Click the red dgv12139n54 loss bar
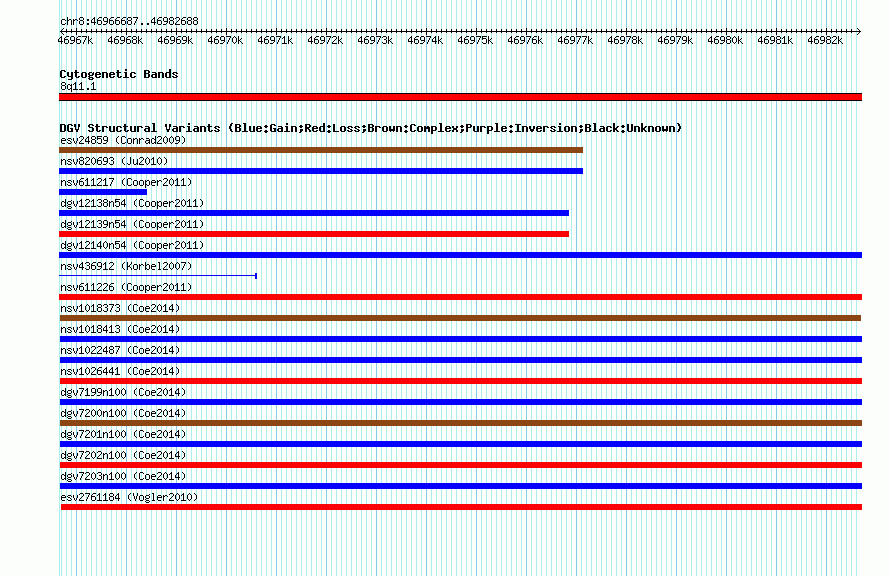The width and height of the screenshot is (890, 576). [x=314, y=234]
